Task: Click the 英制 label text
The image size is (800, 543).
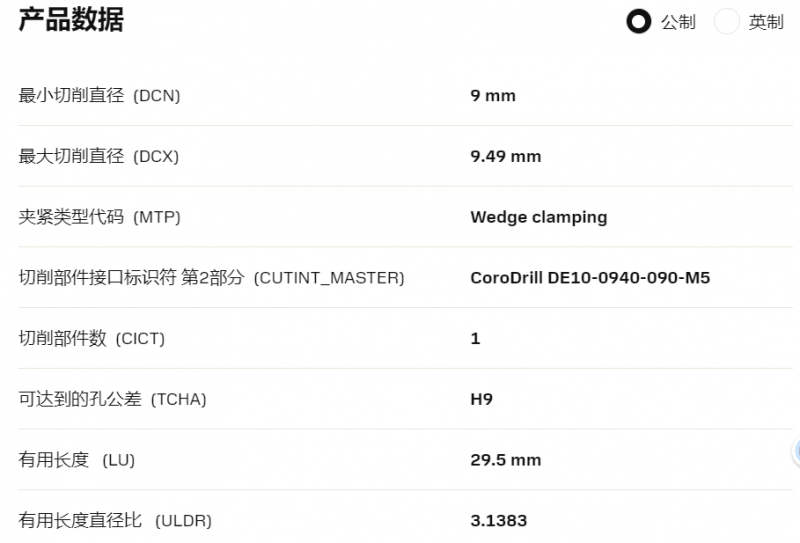Action: 766,22
